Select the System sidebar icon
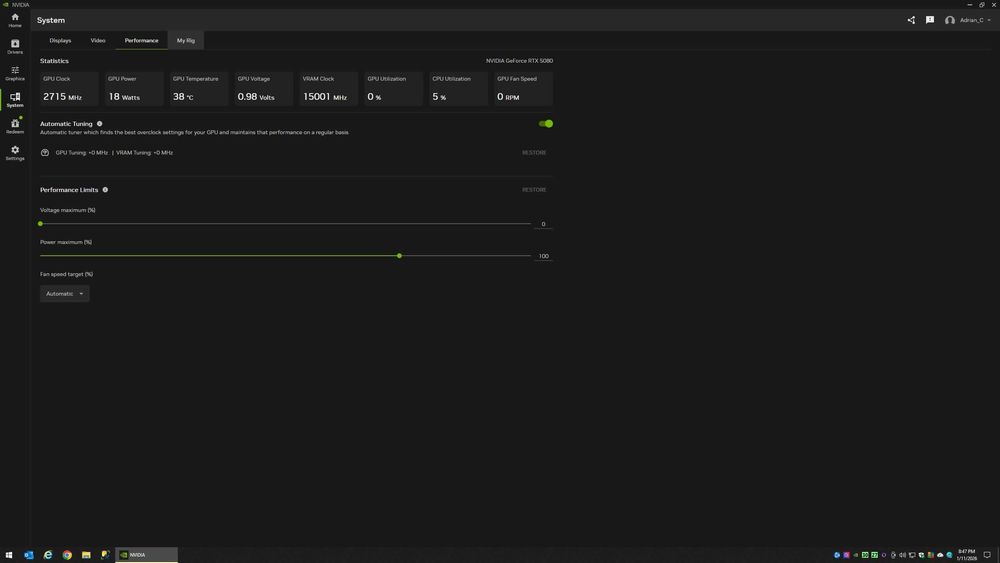This screenshot has height=563, width=1000. pyautogui.click(x=15, y=99)
